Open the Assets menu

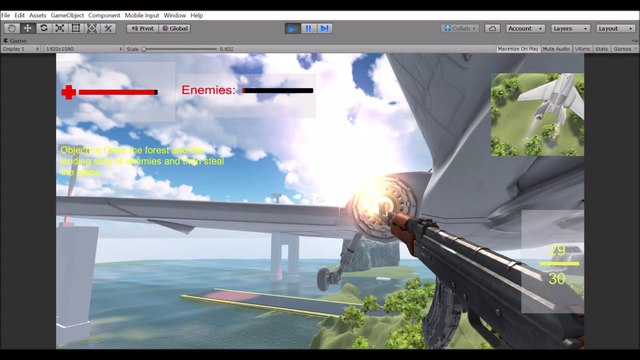pos(38,15)
